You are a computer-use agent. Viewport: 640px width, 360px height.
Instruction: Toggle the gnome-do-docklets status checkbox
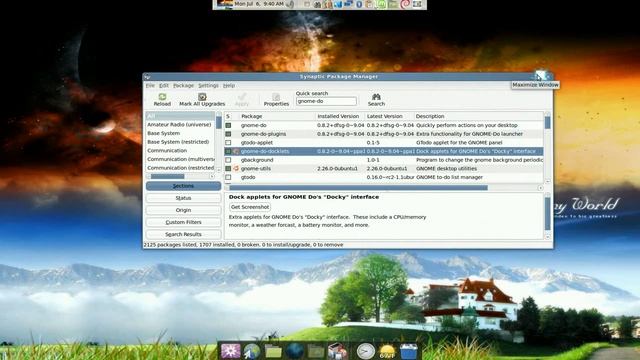point(228,151)
